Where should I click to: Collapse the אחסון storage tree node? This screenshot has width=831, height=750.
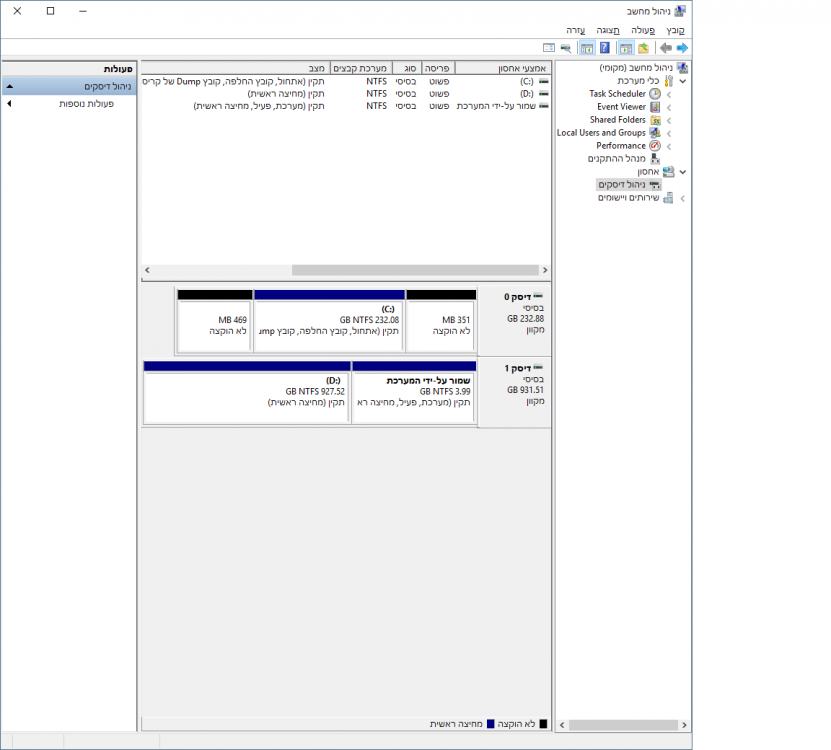683,172
